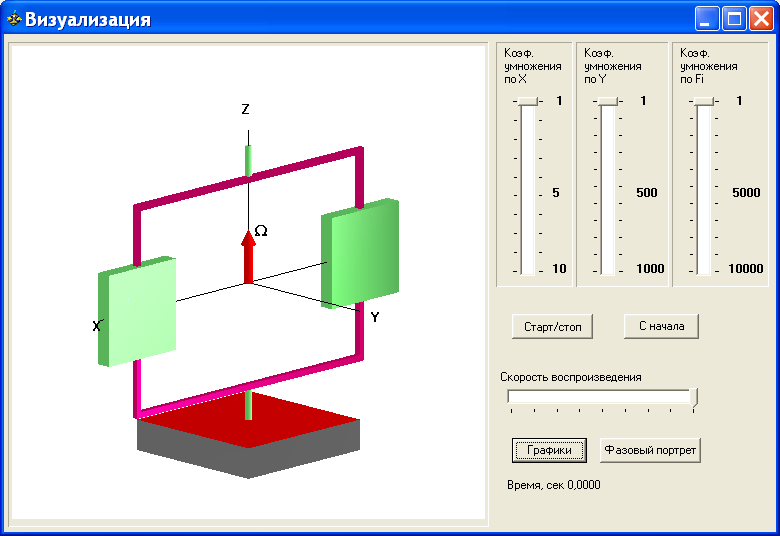This screenshot has width=780, height=536.
Task: Close the Визуализация window
Action: (762, 19)
